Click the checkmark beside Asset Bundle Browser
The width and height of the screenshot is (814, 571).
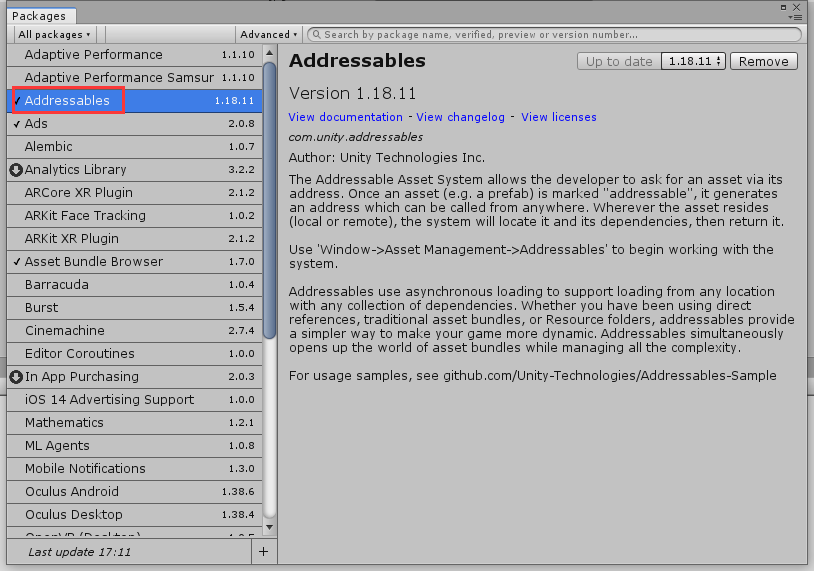[x=17, y=262]
